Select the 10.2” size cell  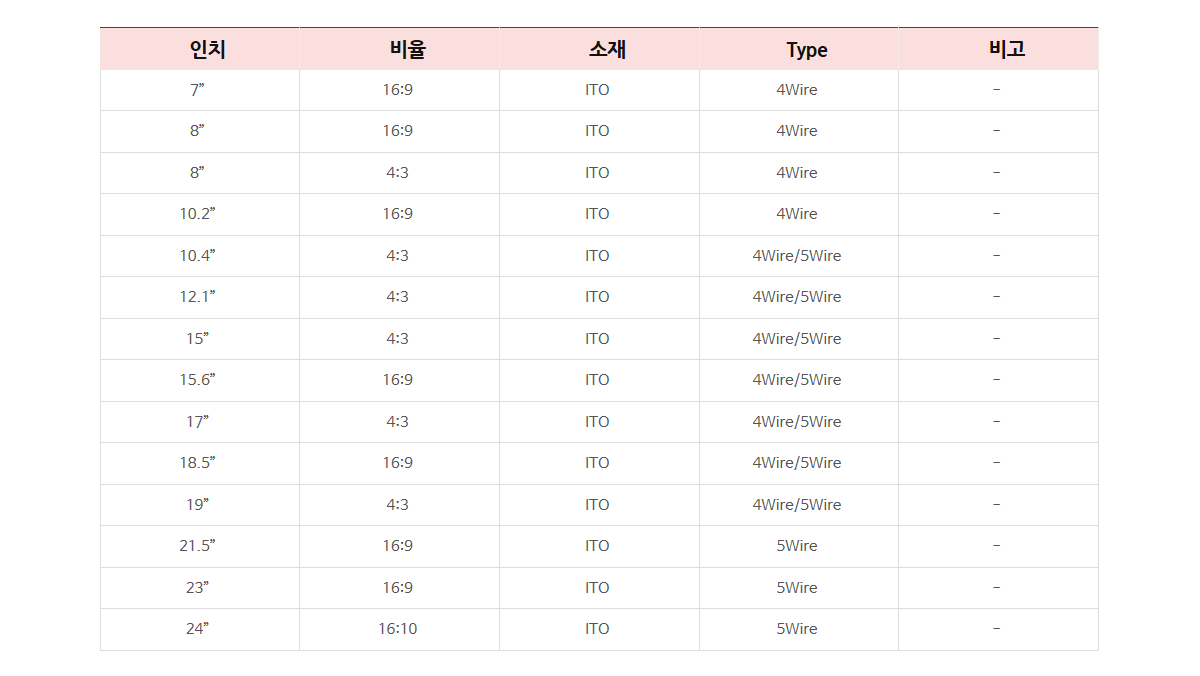coord(200,214)
